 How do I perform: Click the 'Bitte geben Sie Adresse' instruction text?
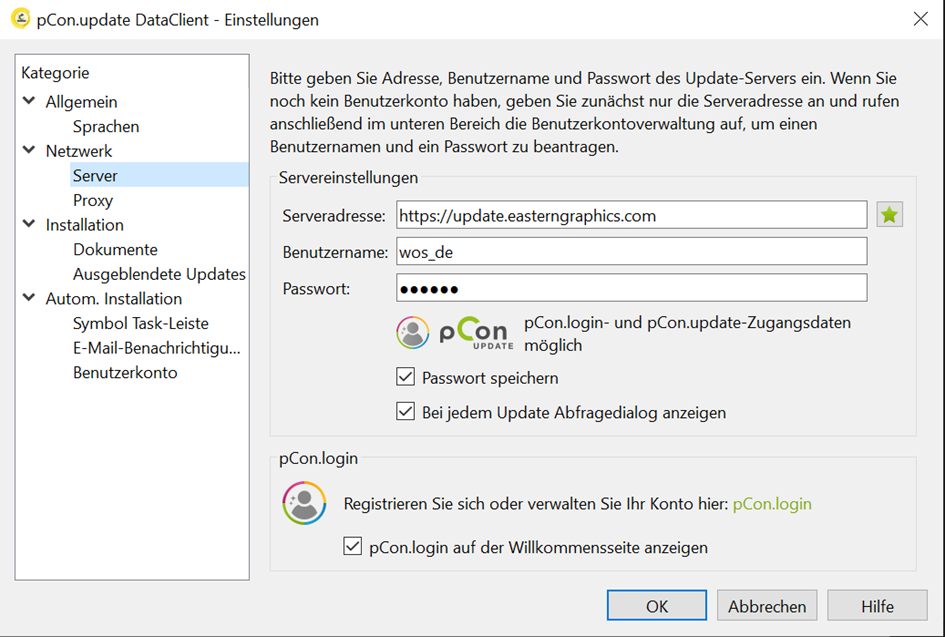585,112
